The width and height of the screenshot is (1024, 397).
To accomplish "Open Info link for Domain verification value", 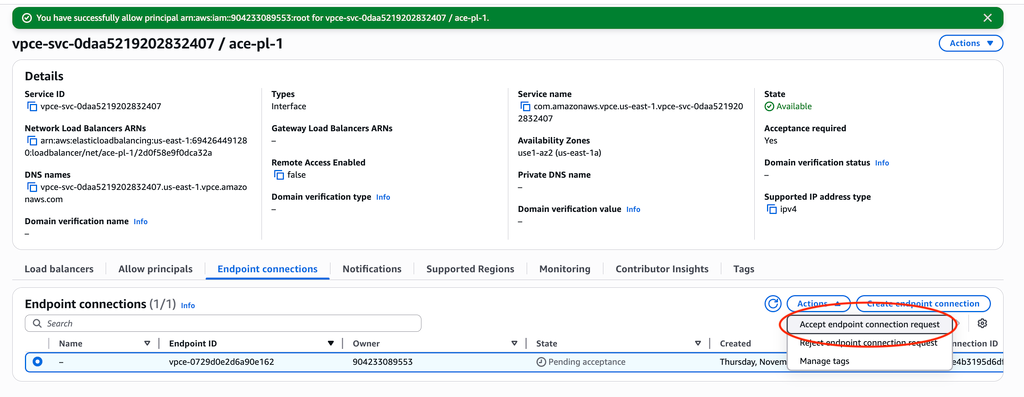I will [x=633, y=210].
